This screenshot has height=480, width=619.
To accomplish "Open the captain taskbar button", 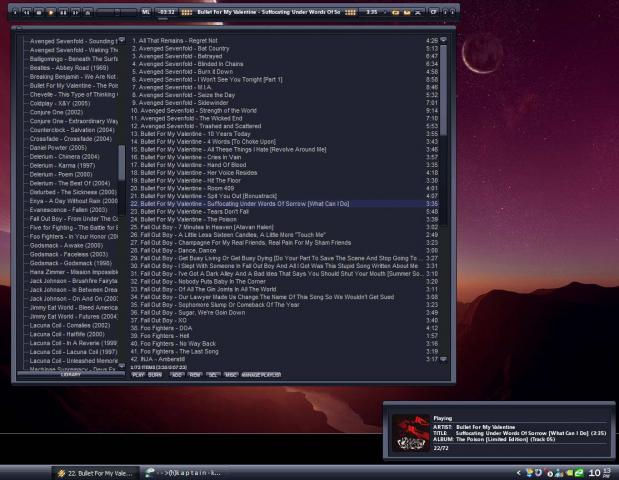I will 184,473.
